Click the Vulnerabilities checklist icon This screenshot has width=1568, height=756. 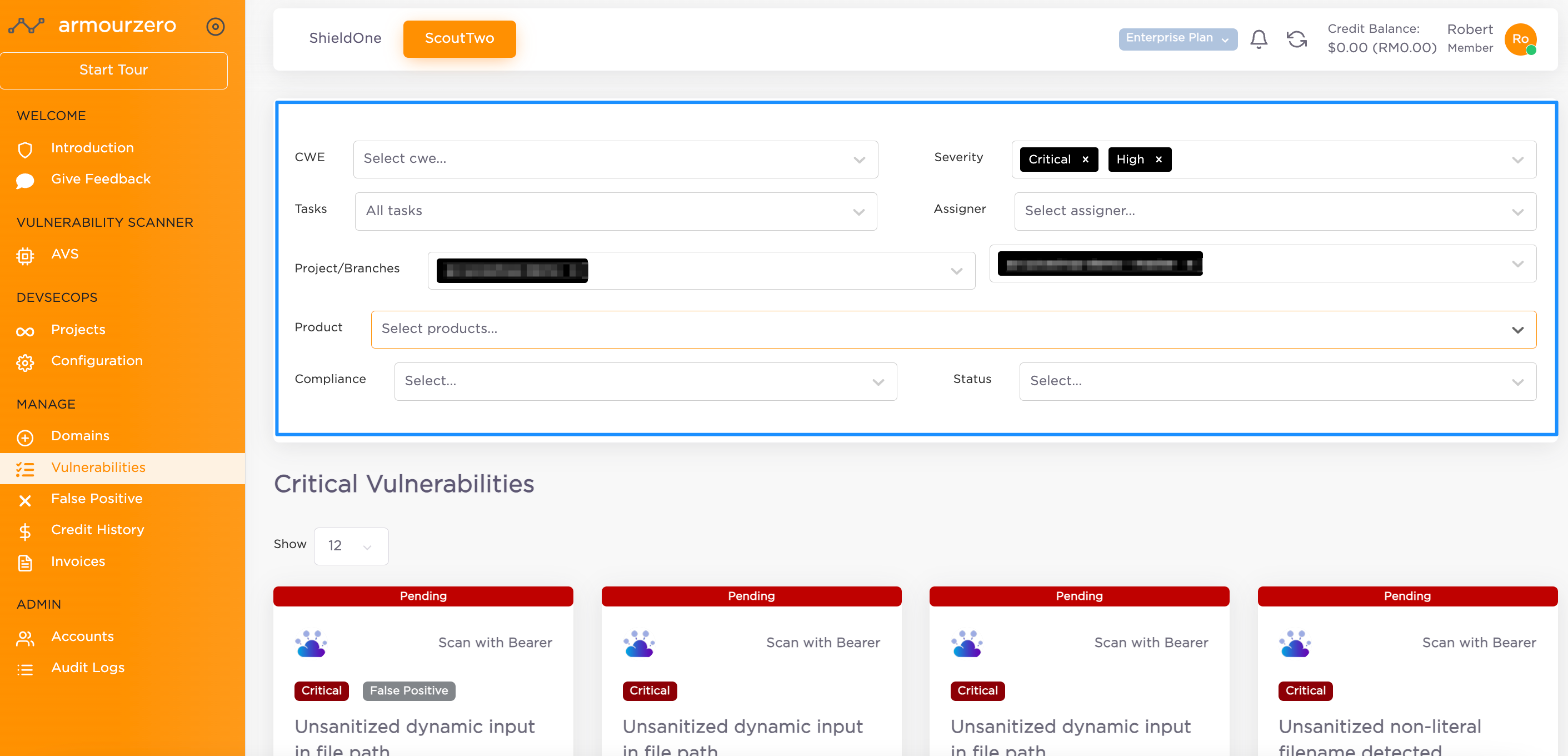click(25, 469)
